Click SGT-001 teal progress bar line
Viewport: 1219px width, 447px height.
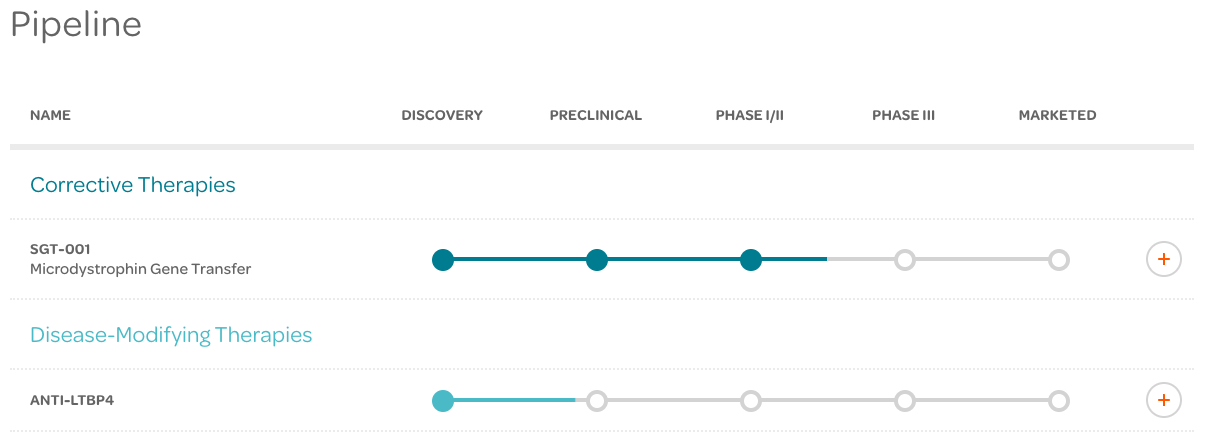pyautogui.click(x=635, y=260)
